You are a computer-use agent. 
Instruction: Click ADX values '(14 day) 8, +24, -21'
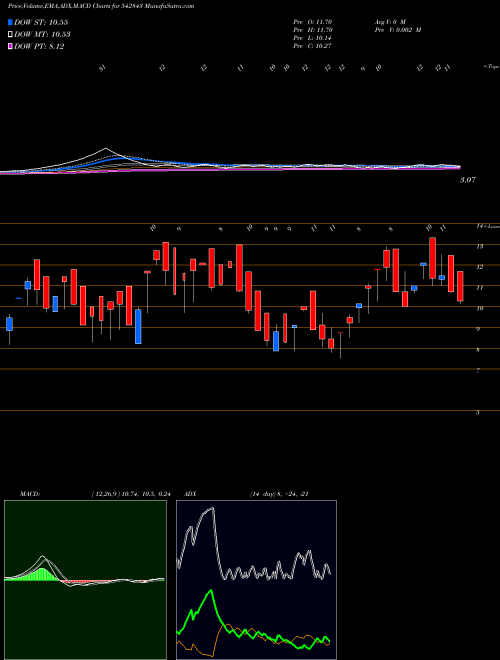point(279,494)
